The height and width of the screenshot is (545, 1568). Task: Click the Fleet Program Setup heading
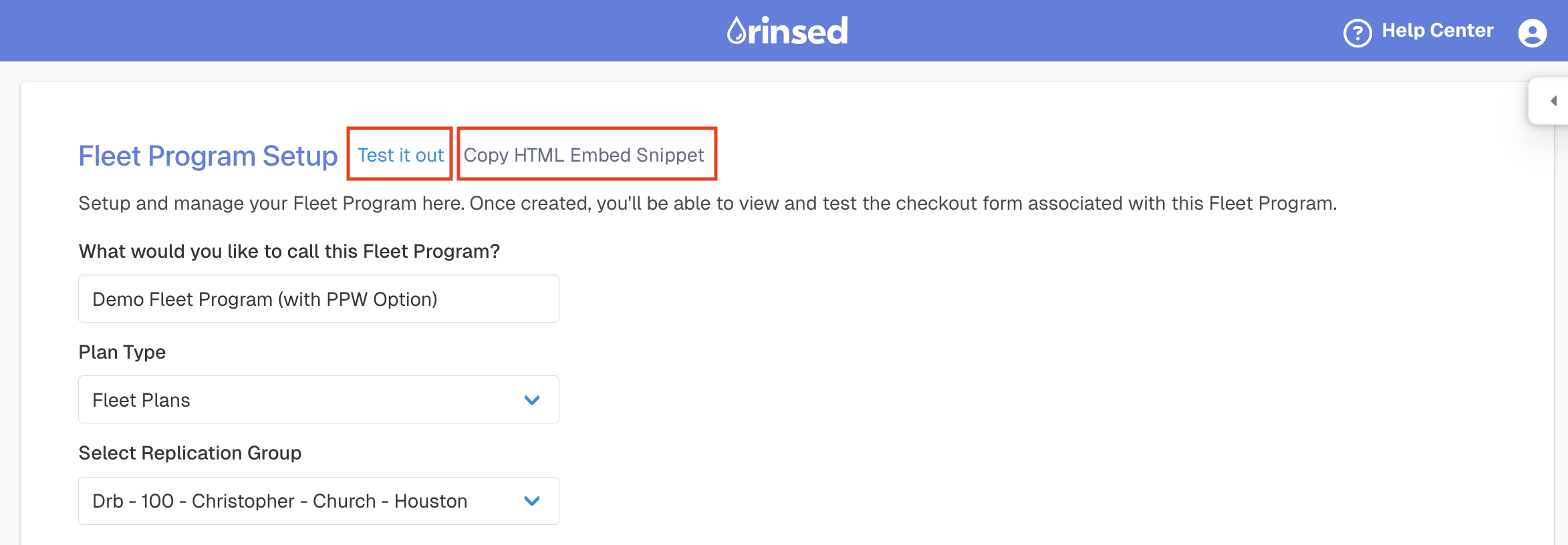207,155
